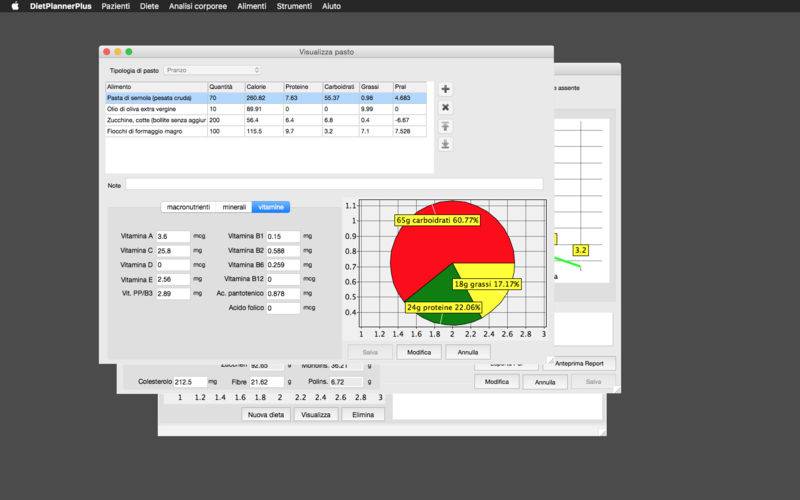
Task: Click Modifica in Visualizza pasto window
Action: tap(419, 352)
